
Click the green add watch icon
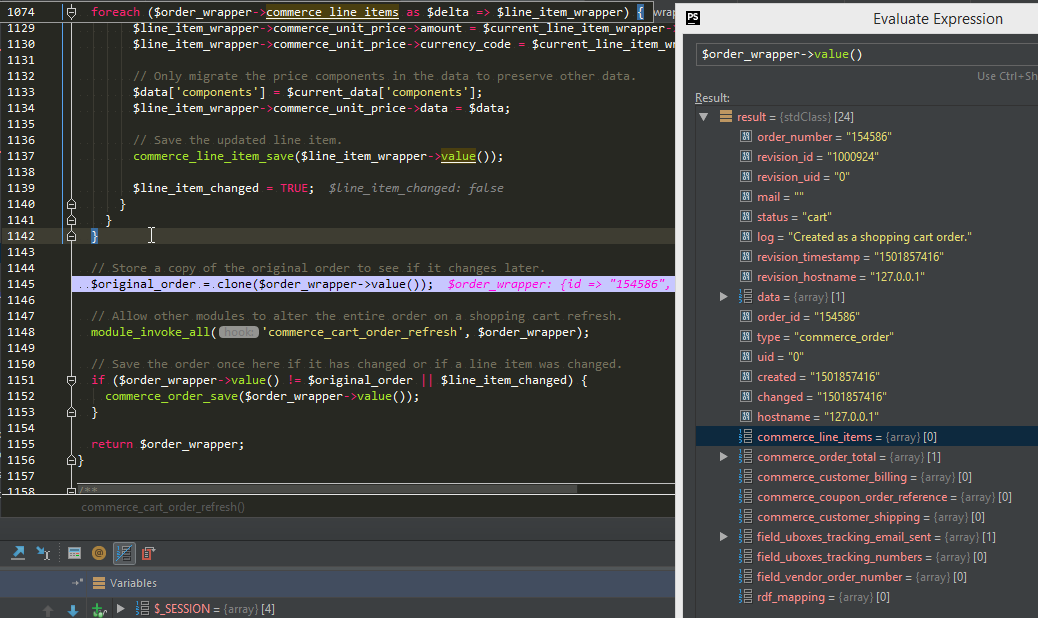(98, 609)
